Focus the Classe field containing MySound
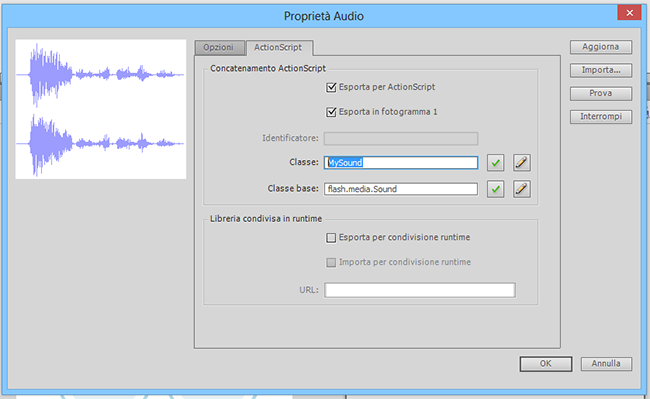650x399 pixels. (x=401, y=162)
